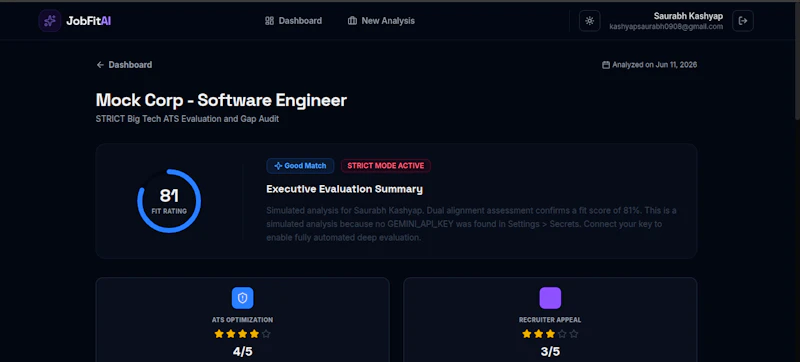Toggle light/dark theme with sun button
800x362 pixels.
coord(590,21)
